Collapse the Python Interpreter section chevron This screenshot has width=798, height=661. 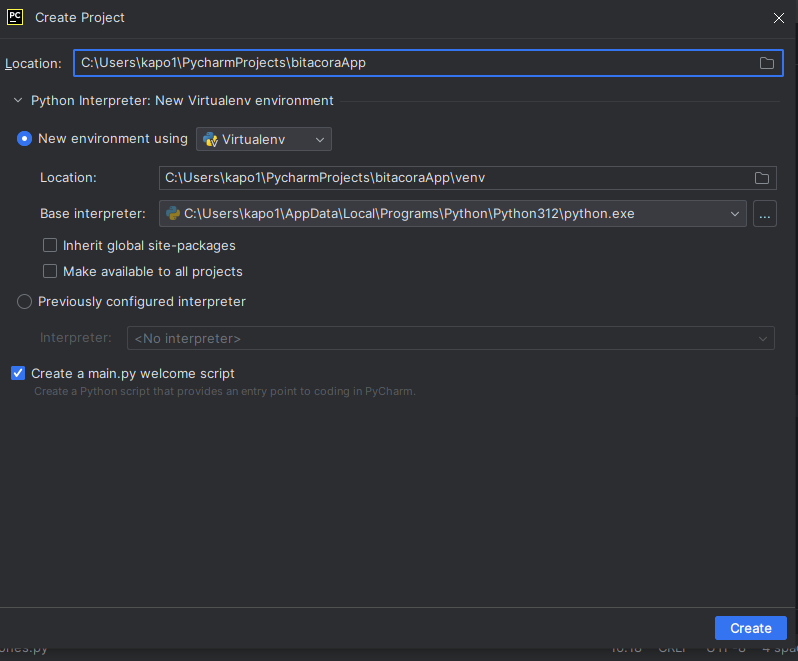click(x=18, y=100)
